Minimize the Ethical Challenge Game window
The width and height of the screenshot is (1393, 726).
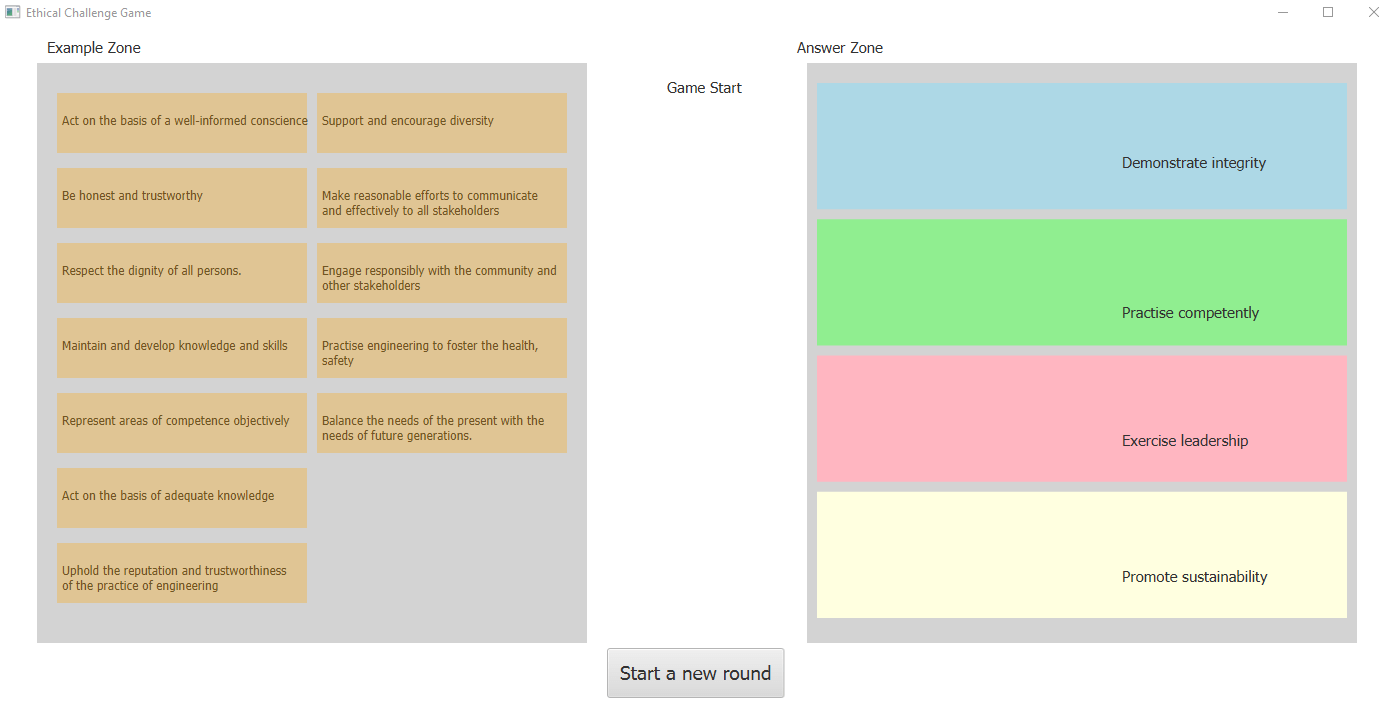point(1282,13)
